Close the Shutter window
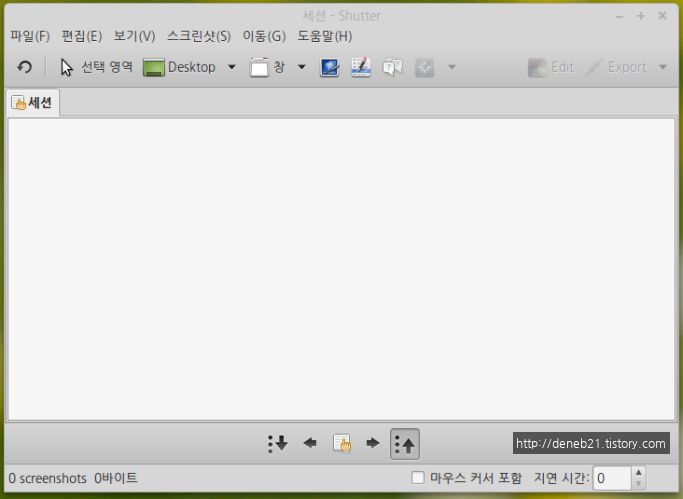Screen dimensions: 683x499 click(662, 16)
